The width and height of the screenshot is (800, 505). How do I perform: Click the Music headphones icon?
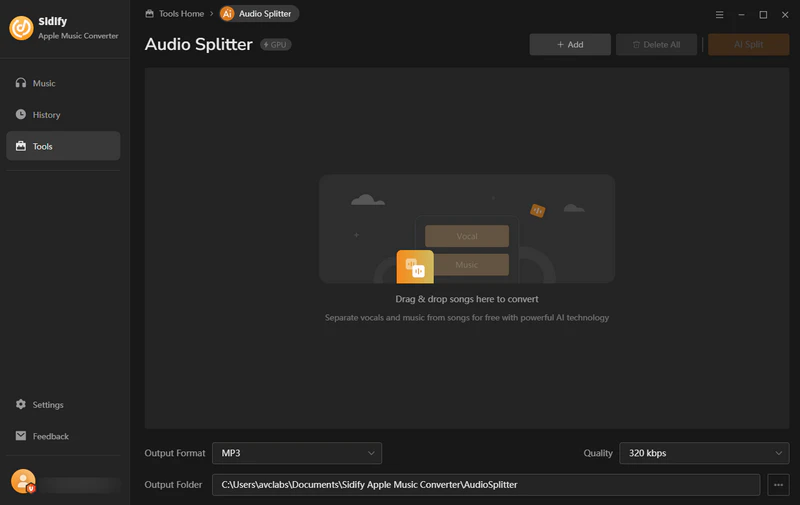[20, 83]
